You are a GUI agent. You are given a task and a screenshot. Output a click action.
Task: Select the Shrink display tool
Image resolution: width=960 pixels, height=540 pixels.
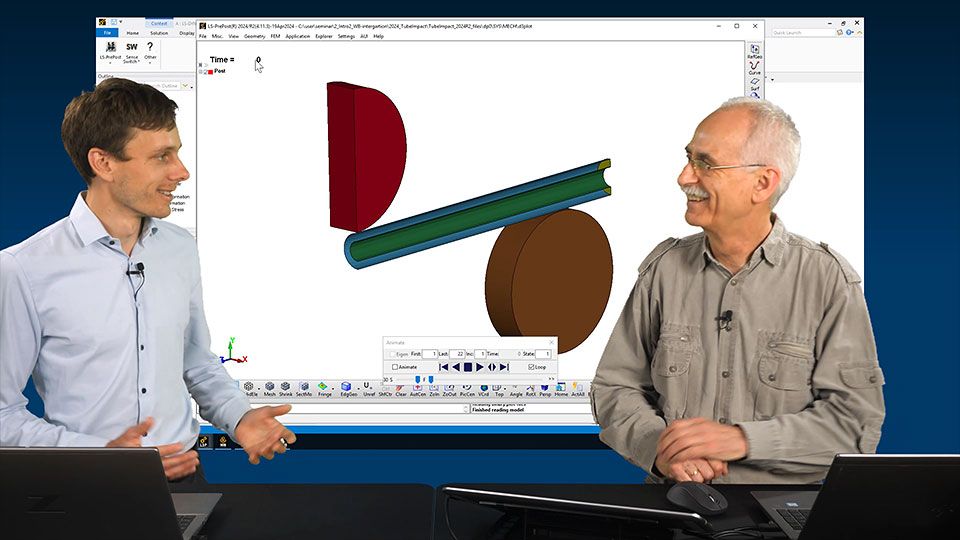[x=286, y=388]
